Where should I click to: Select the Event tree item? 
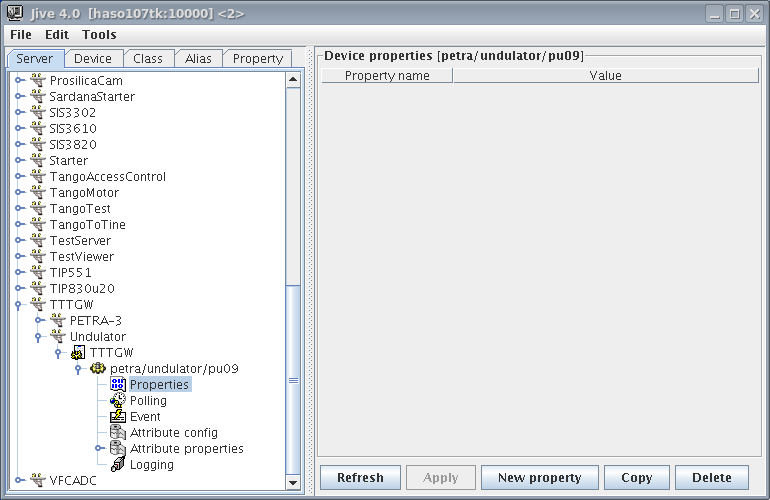click(x=145, y=417)
